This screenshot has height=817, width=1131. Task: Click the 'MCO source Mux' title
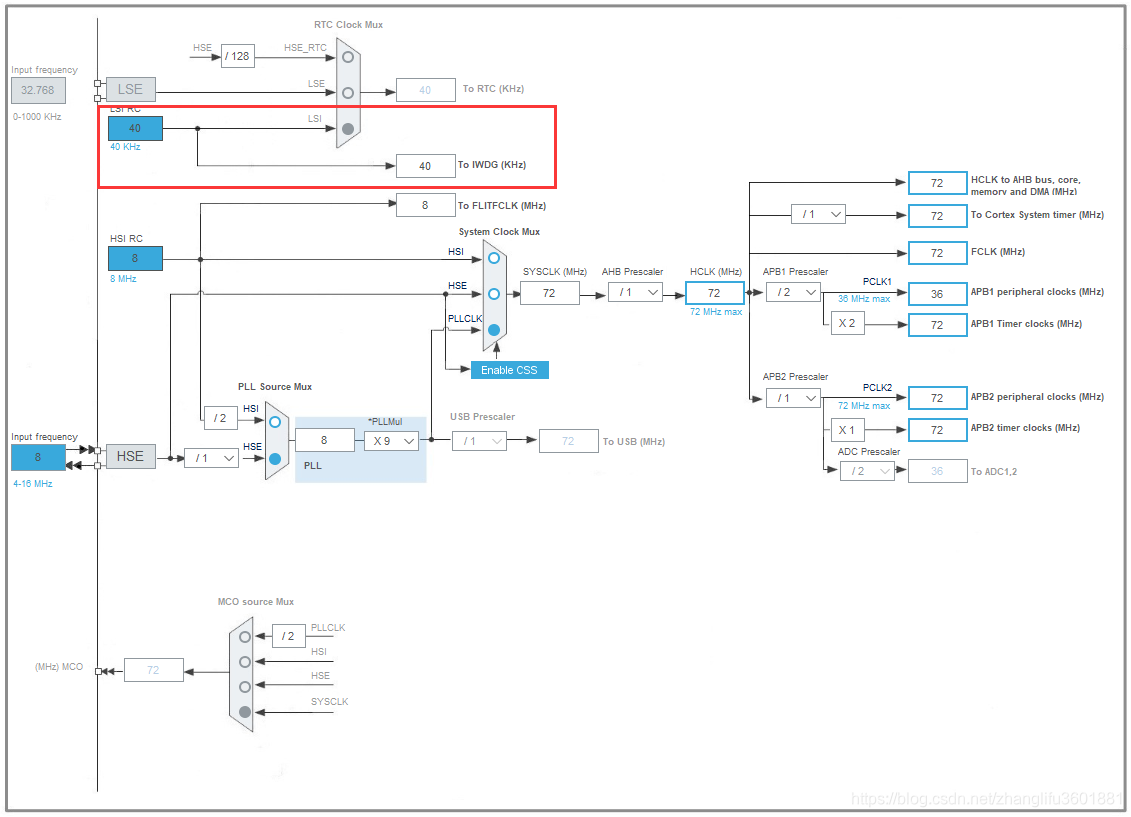[255, 602]
